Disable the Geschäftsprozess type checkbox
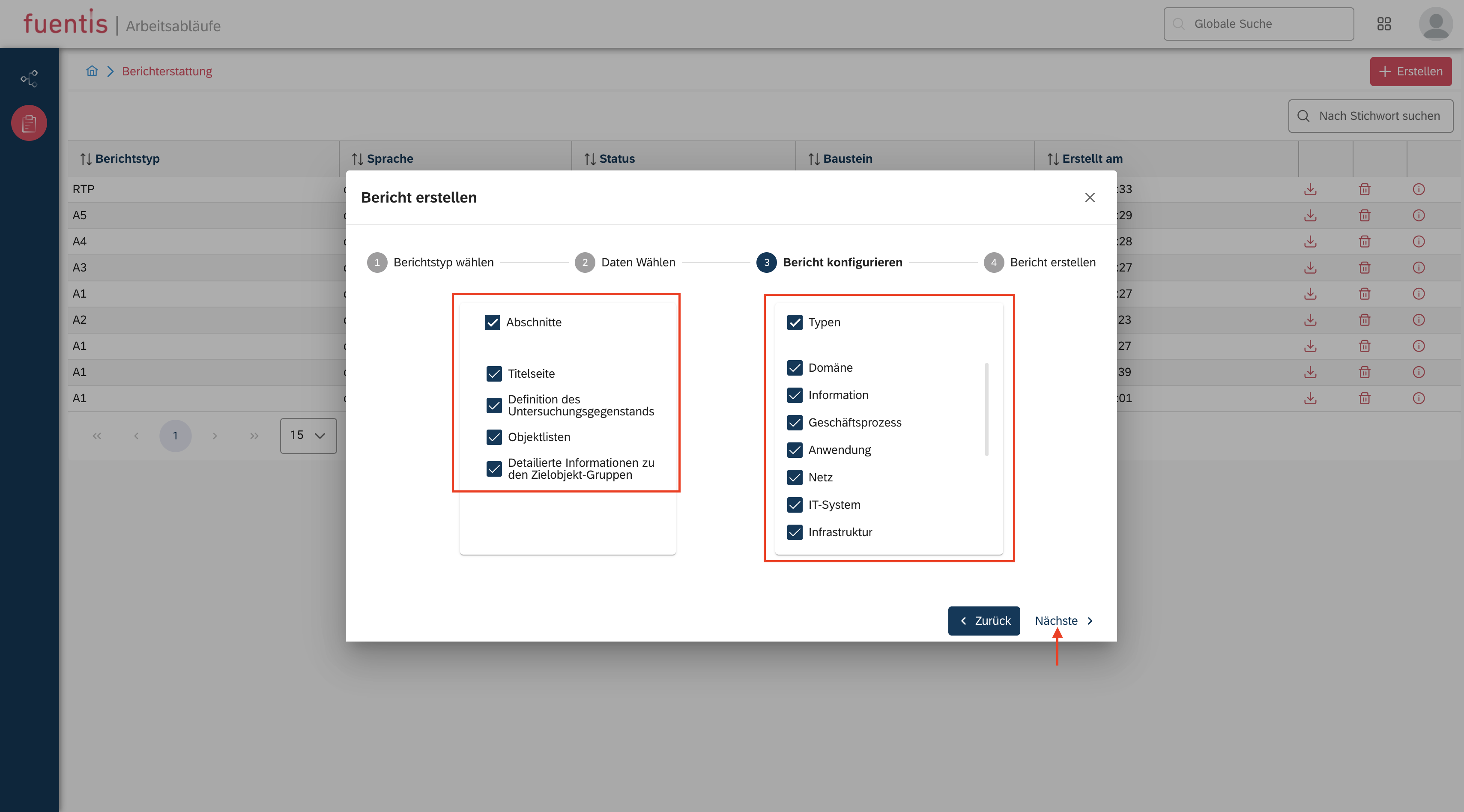1464x812 pixels. click(795, 422)
